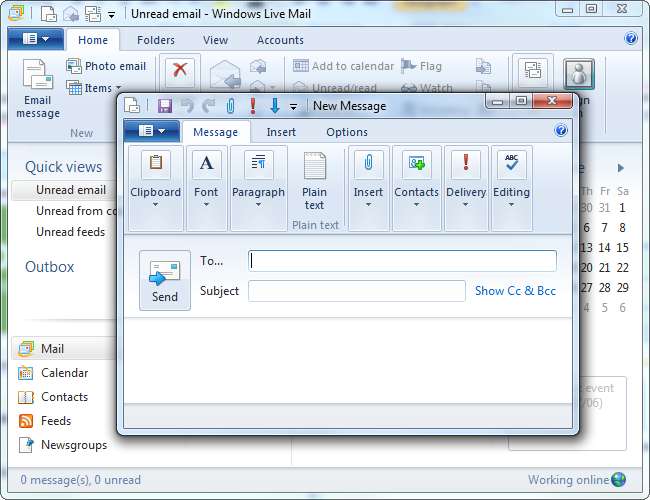Open Help in the New Message window
The image size is (650, 500).
pyautogui.click(x=561, y=131)
